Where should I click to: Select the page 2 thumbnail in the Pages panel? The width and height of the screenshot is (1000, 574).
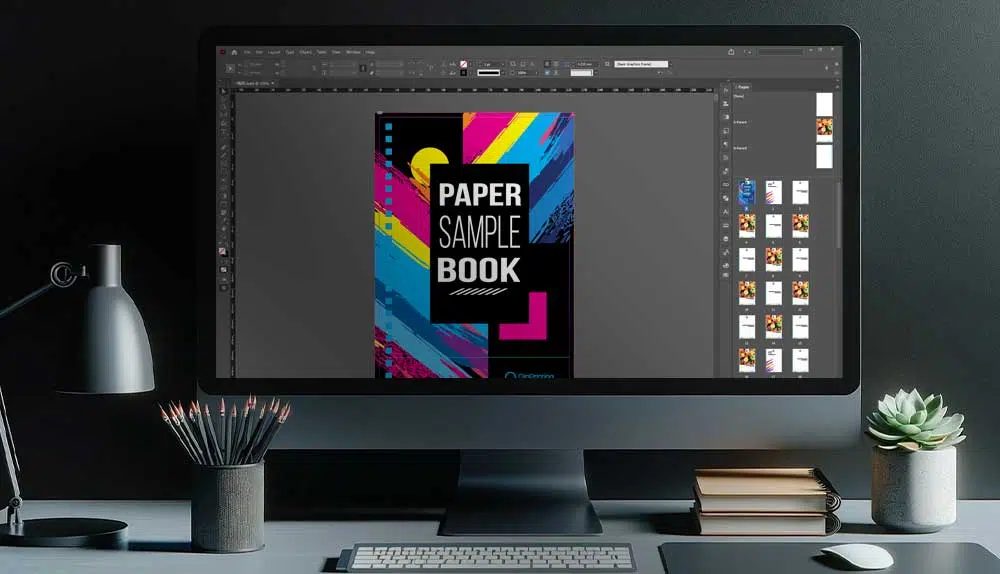point(773,192)
